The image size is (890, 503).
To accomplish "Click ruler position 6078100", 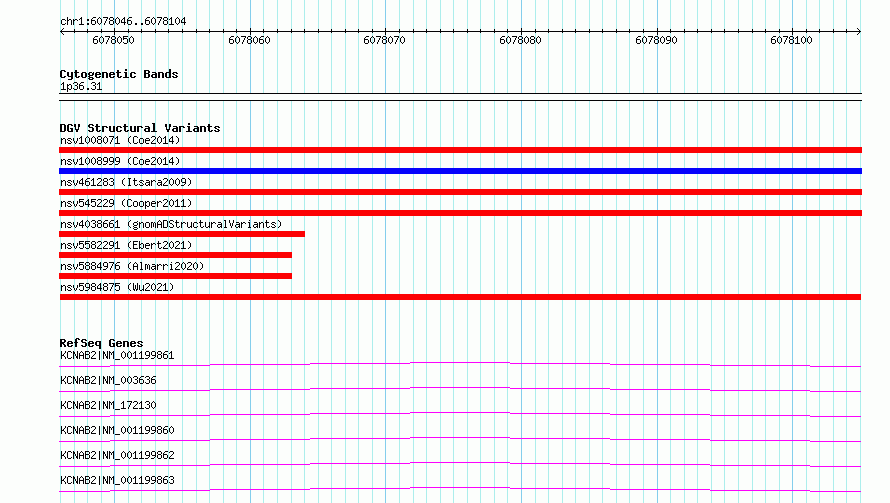I will [x=792, y=40].
